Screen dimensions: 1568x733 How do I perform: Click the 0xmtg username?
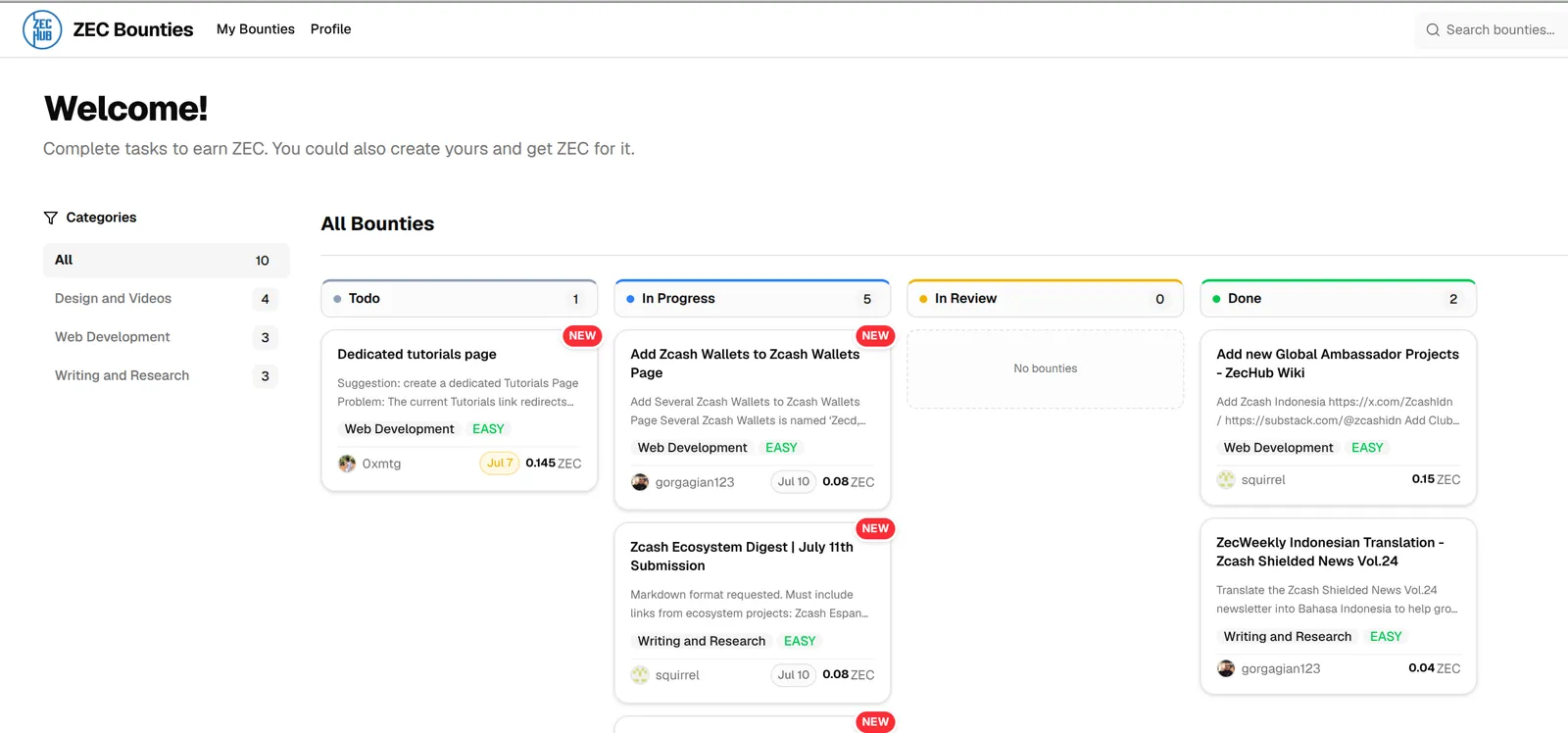pyautogui.click(x=381, y=464)
